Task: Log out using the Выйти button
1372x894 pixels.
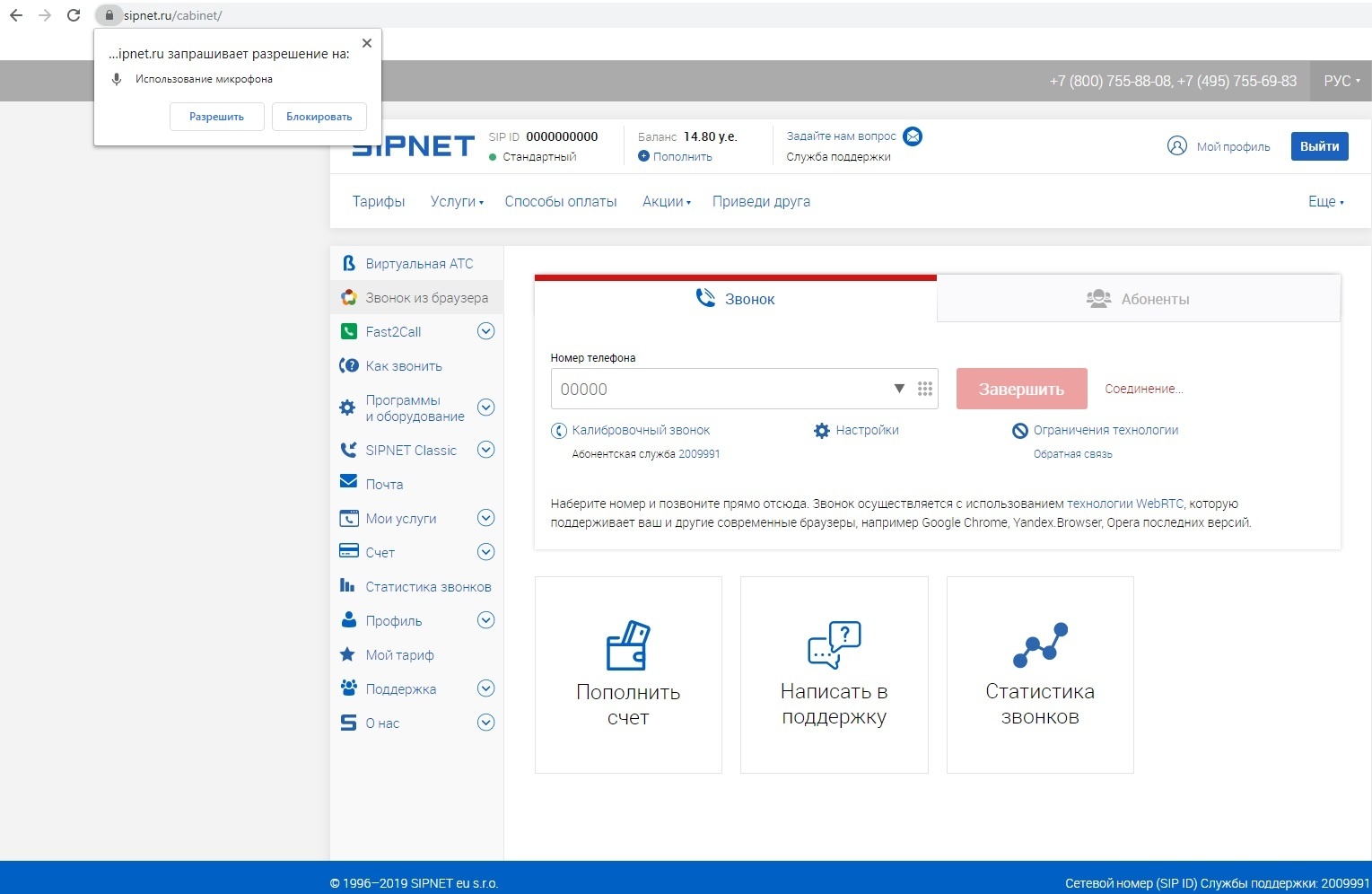Action: (1320, 146)
